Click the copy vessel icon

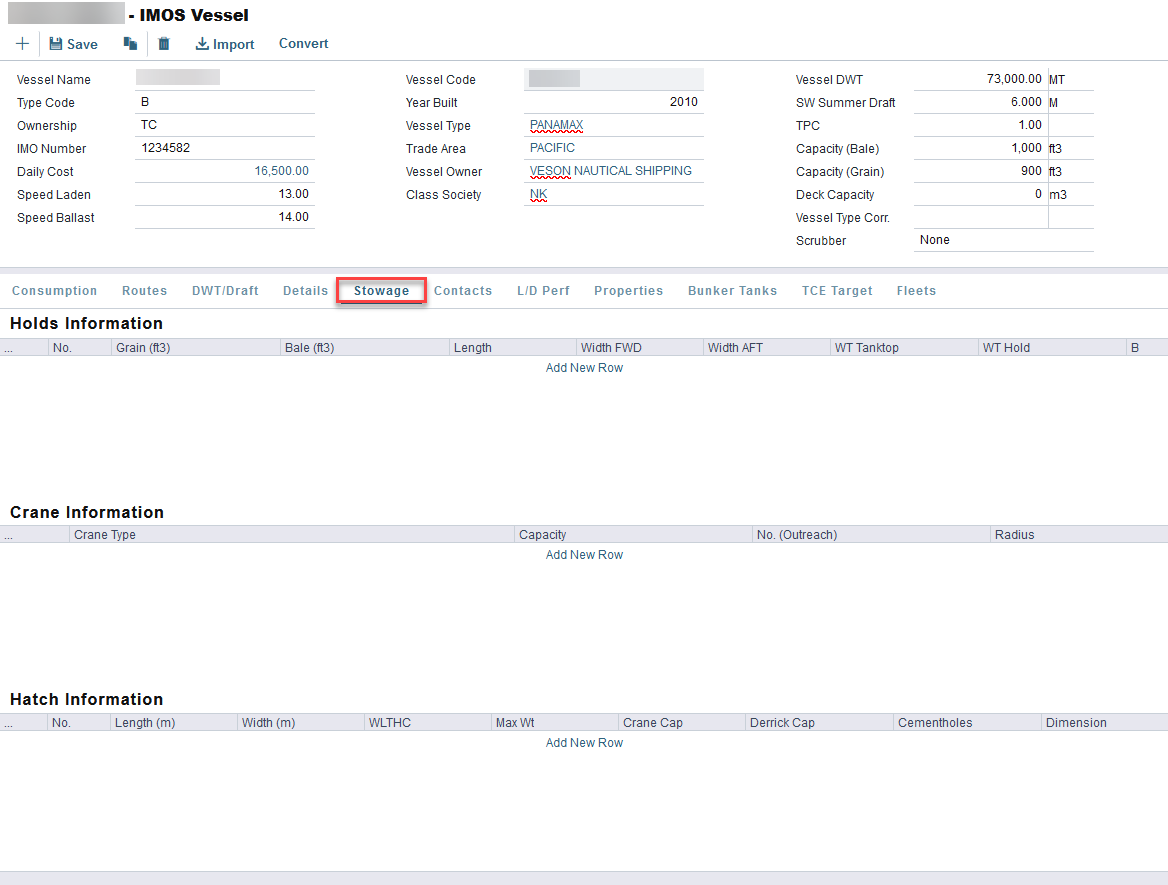130,44
